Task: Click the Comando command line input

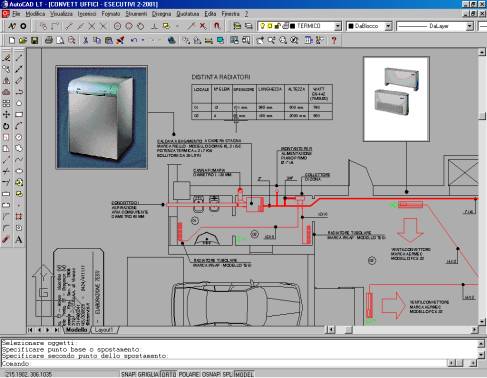Action: [x=223, y=363]
